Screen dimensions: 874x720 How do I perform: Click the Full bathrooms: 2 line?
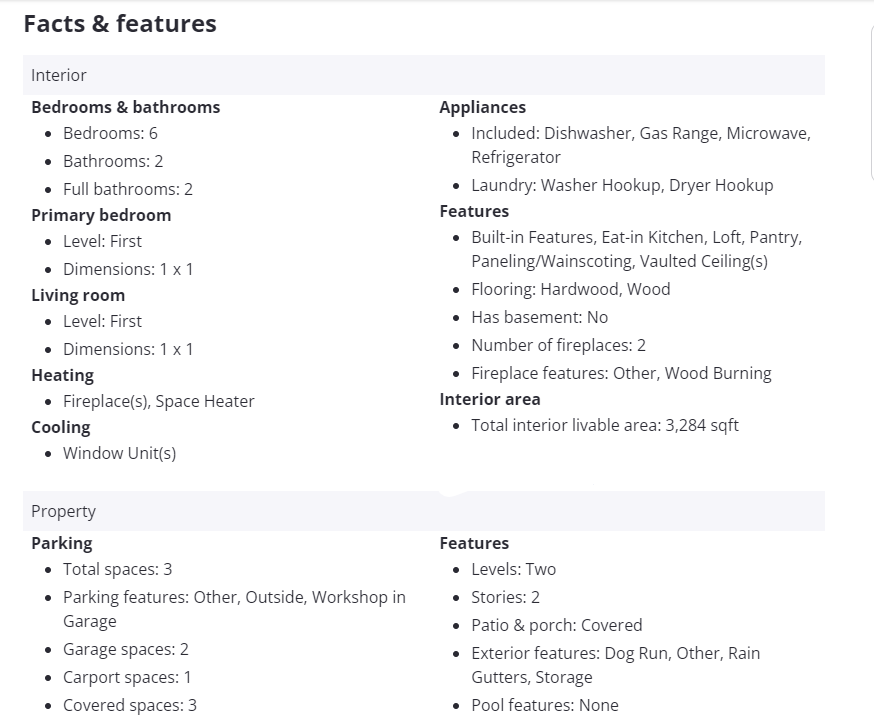[x=128, y=189]
